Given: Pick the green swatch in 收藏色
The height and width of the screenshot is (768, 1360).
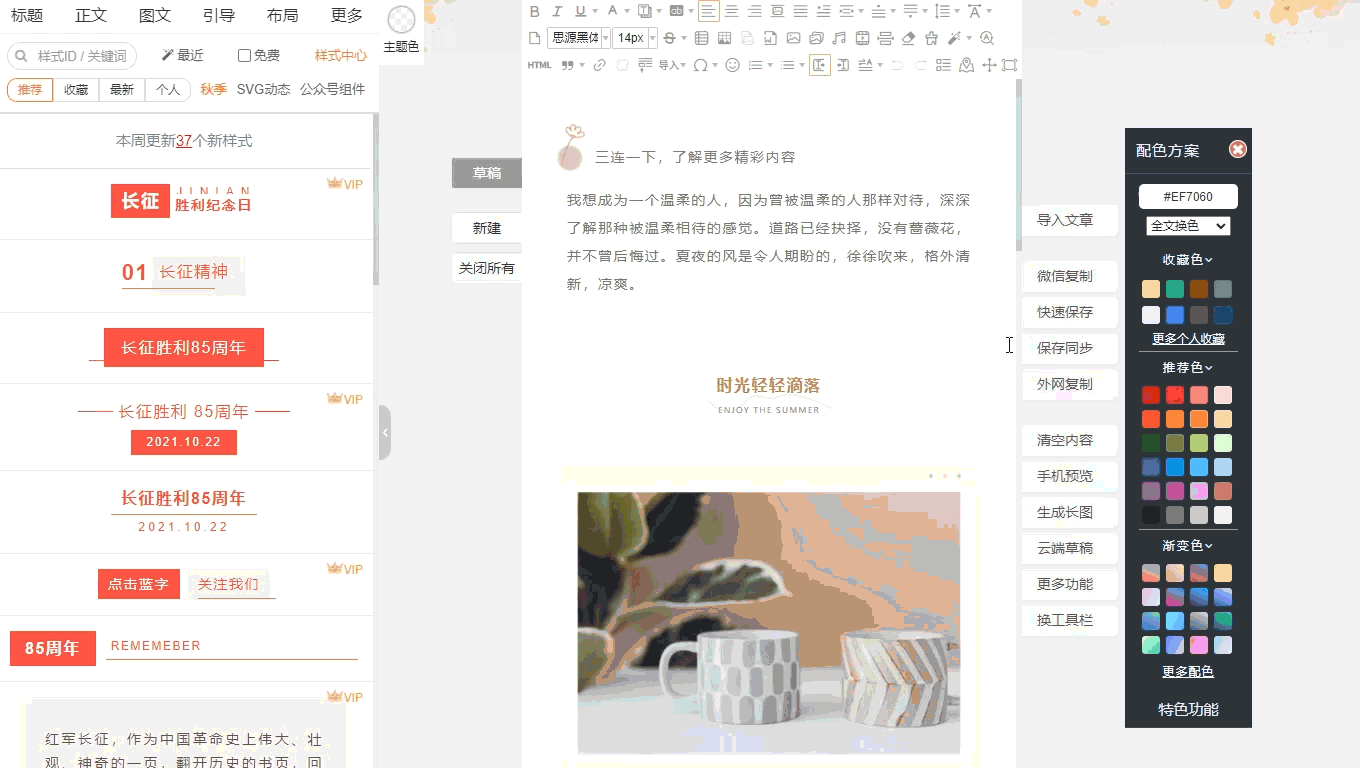Looking at the screenshot, I should pyautogui.click(x=1175, y=289).
